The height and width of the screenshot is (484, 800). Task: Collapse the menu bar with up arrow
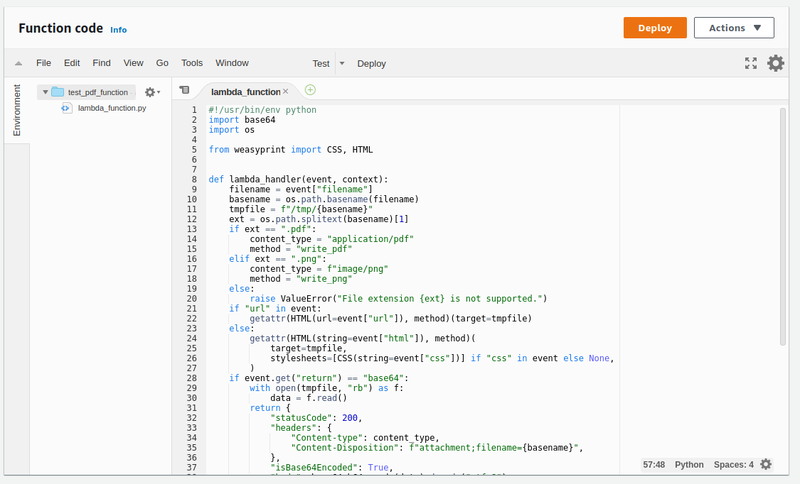point(19,63)
